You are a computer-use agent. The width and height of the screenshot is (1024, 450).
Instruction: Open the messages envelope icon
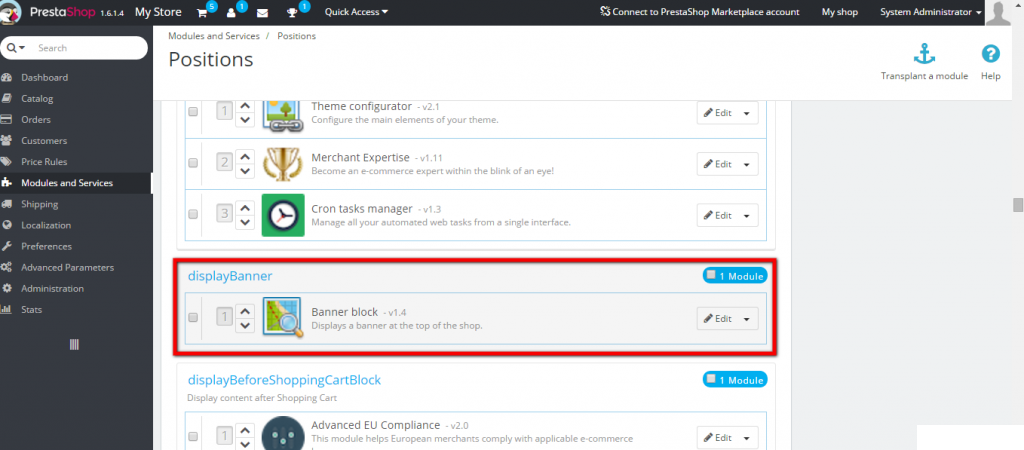point(263,12)
